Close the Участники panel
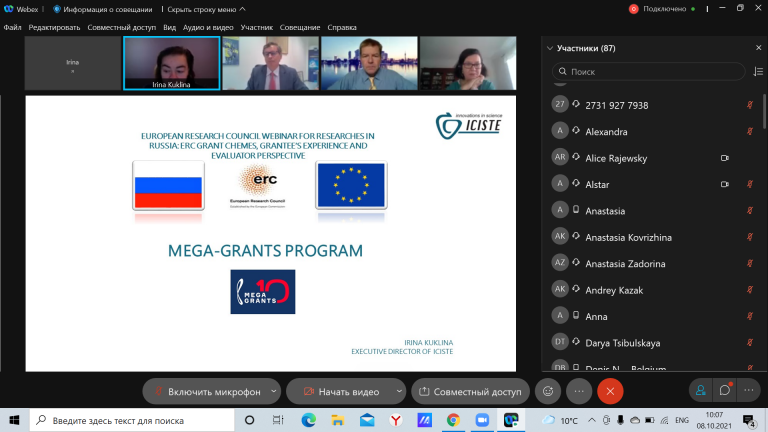This screenshot has height=432, width=768. click(759, 48)
